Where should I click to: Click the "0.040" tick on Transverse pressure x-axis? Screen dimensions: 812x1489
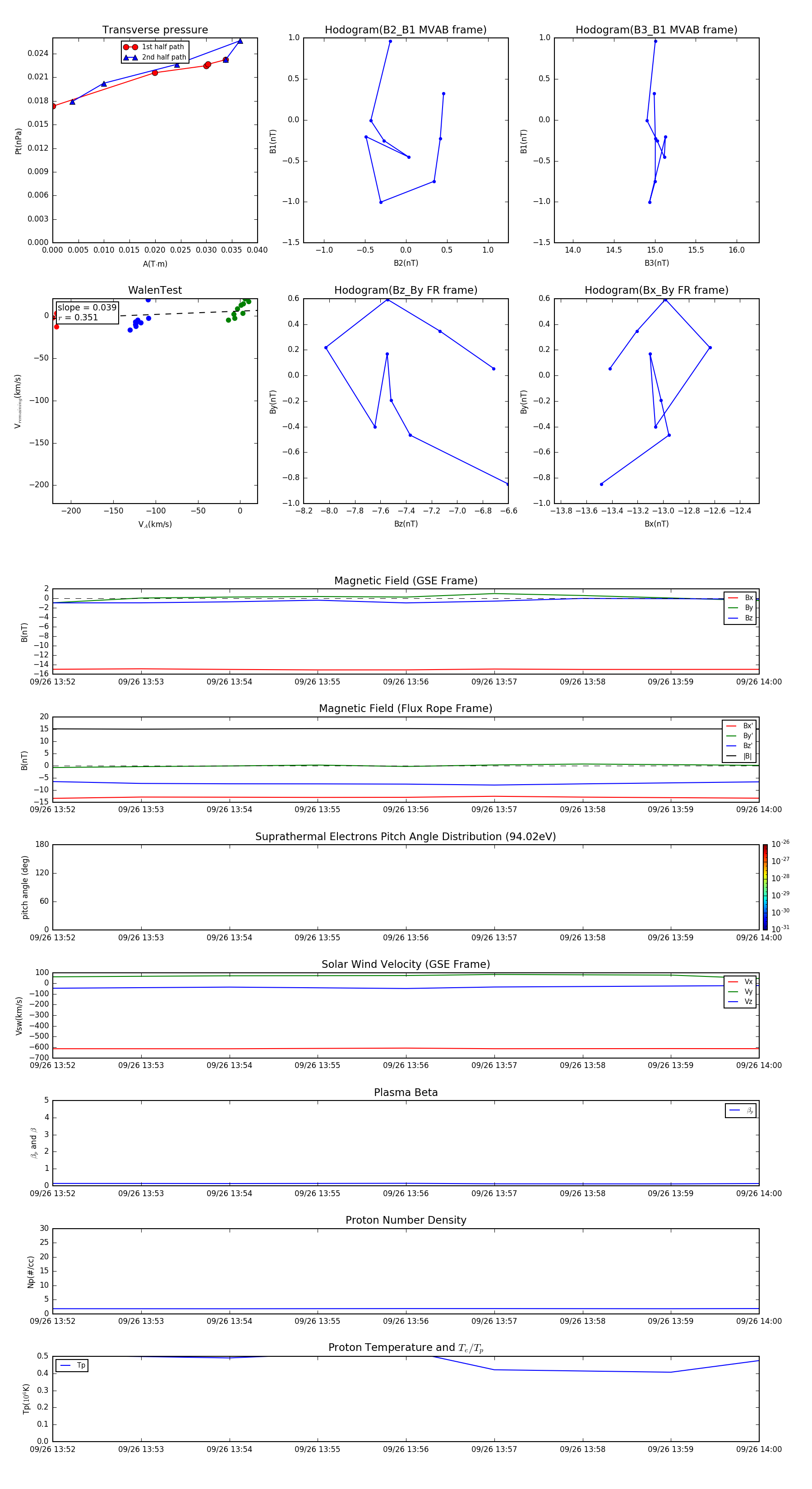[x=257, y=250]
